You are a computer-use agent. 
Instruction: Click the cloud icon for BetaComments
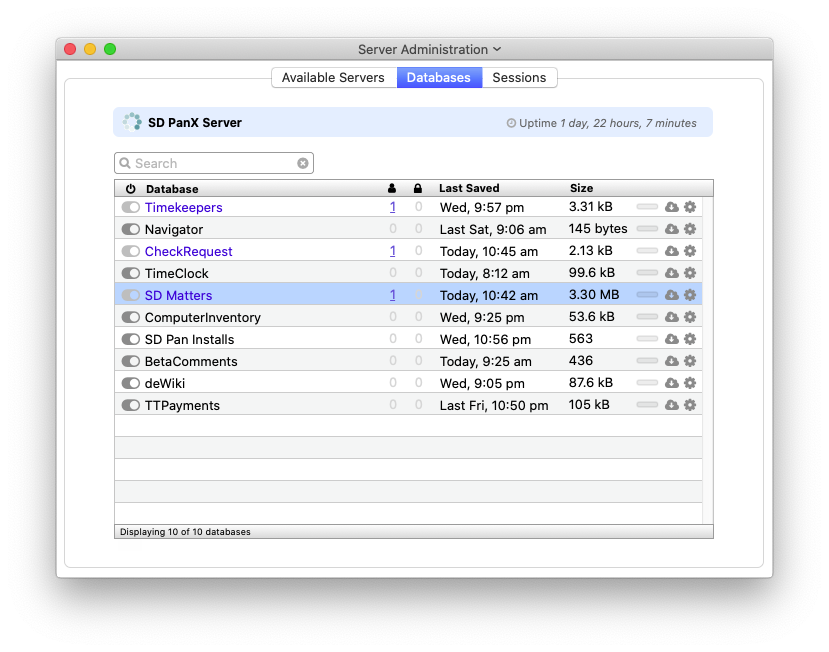pos(672,361)
